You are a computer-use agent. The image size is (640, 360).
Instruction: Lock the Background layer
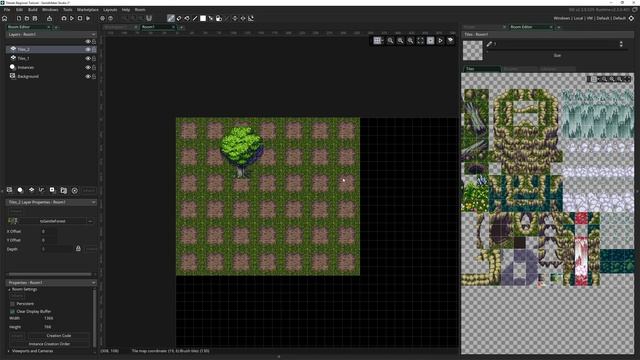coord(94,76)
